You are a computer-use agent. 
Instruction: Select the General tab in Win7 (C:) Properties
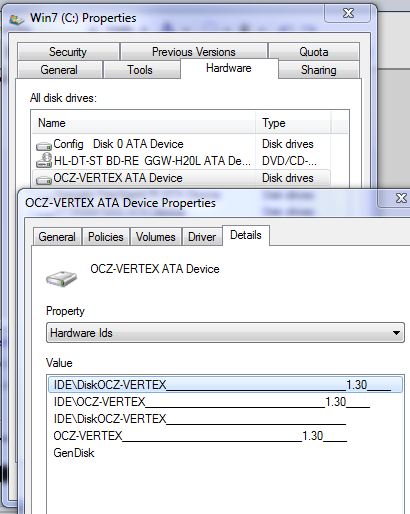point(59,70)
